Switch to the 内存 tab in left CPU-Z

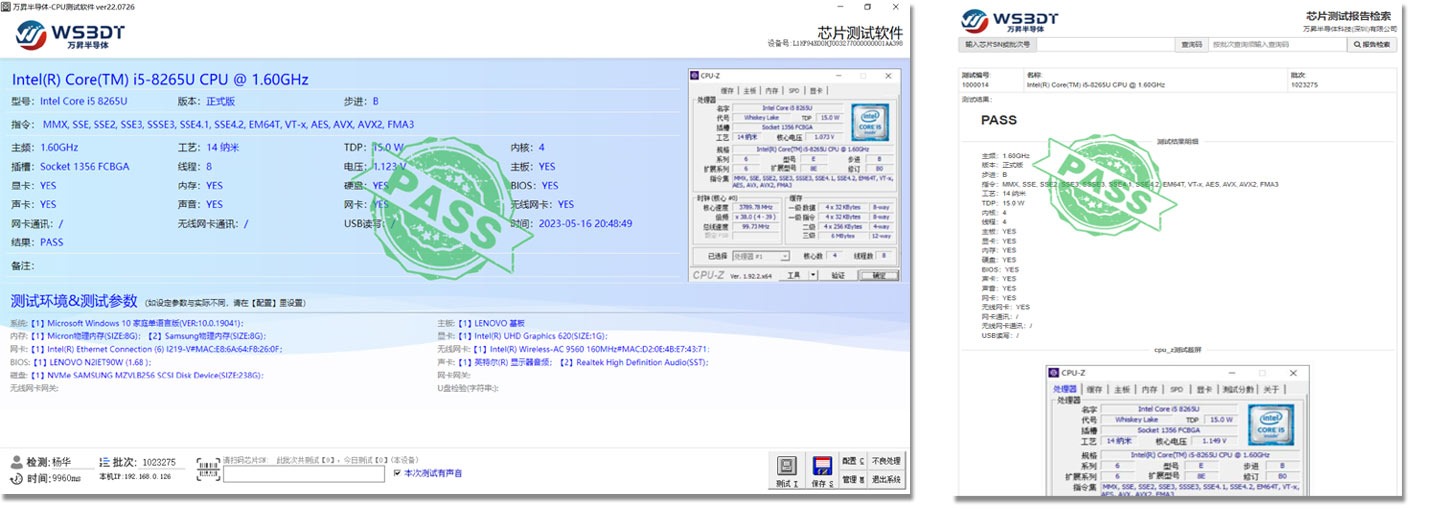[773, 90]
